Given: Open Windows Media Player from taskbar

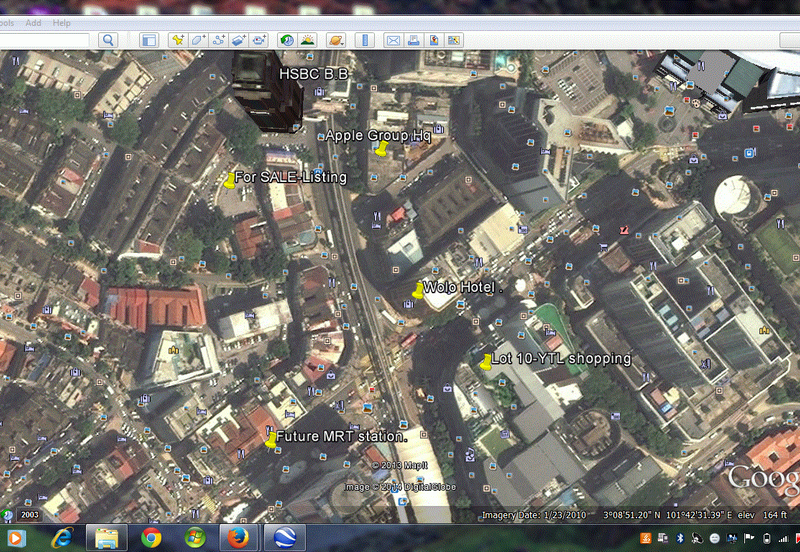Looking at the screenshot, I should click(15, 538).
